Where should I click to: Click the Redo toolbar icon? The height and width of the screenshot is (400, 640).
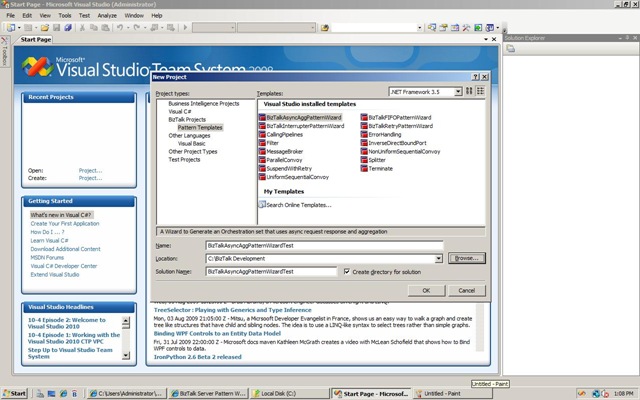coord(136,27)
